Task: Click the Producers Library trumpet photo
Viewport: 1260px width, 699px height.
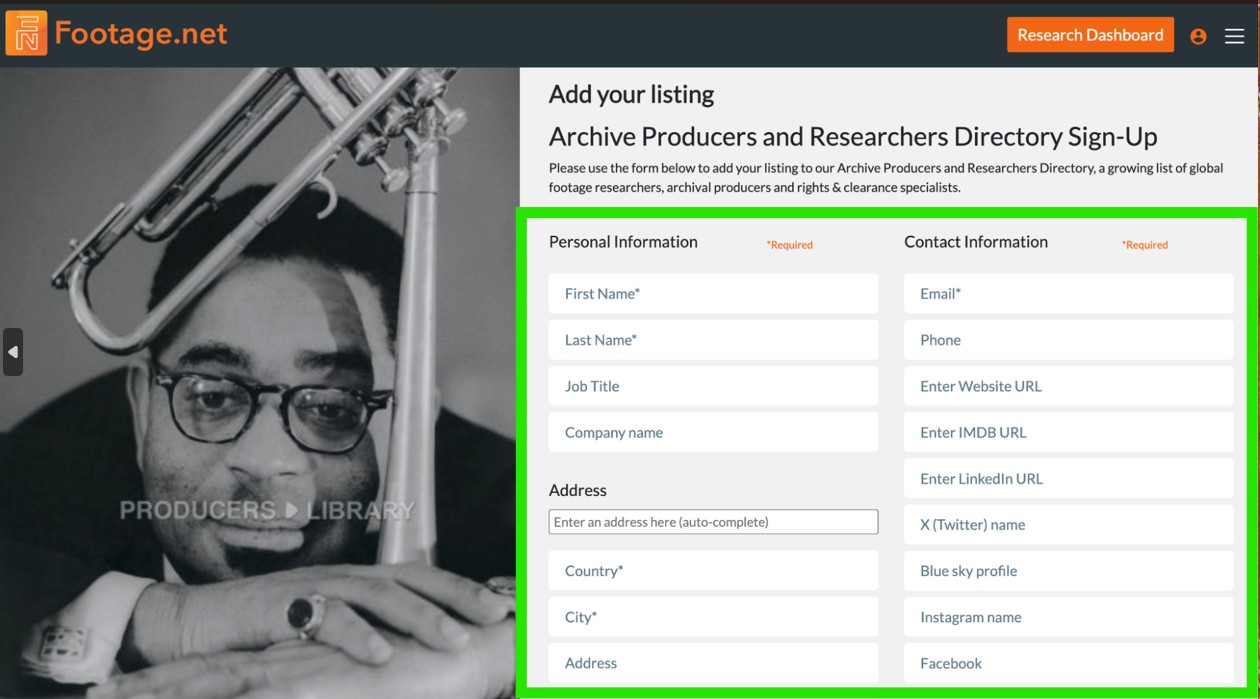Action: 260,383
